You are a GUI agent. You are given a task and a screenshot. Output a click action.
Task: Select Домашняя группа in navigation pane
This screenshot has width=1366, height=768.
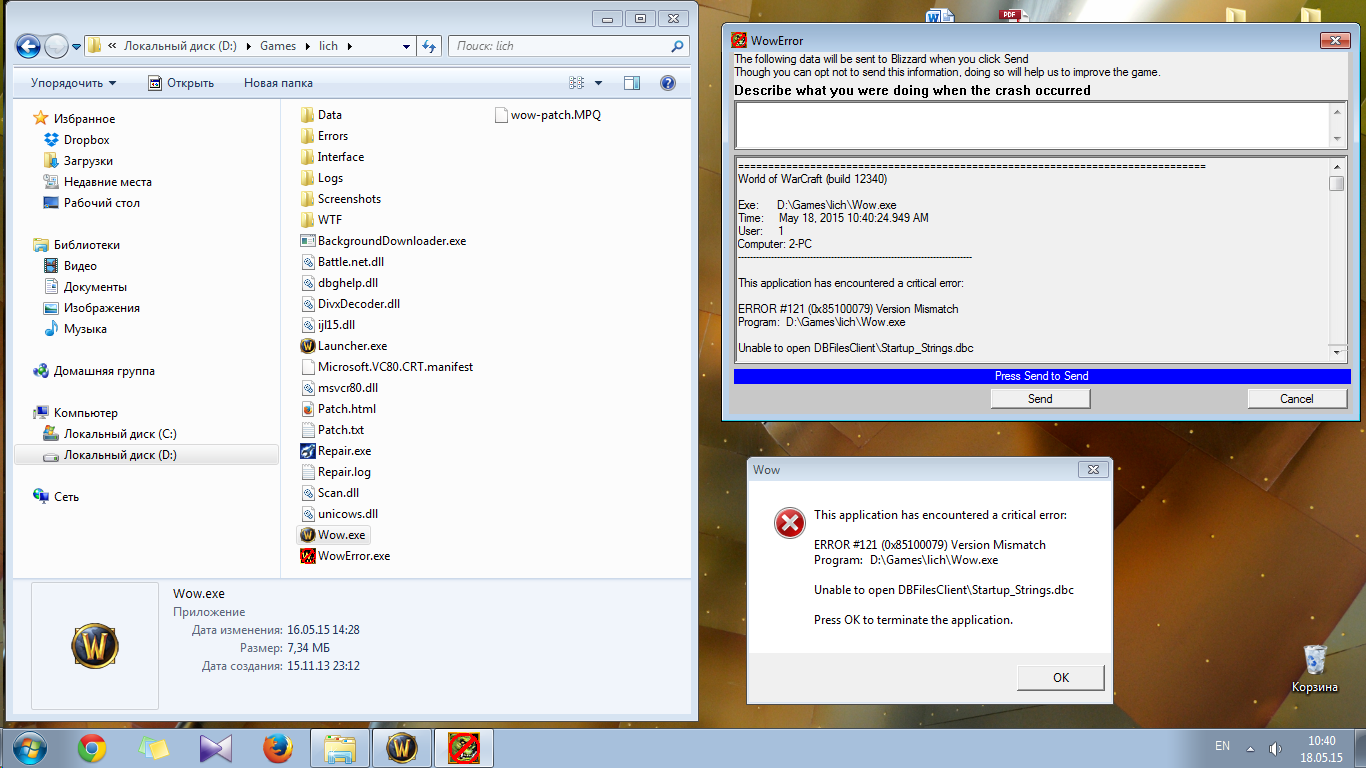[x=94, y=371]
